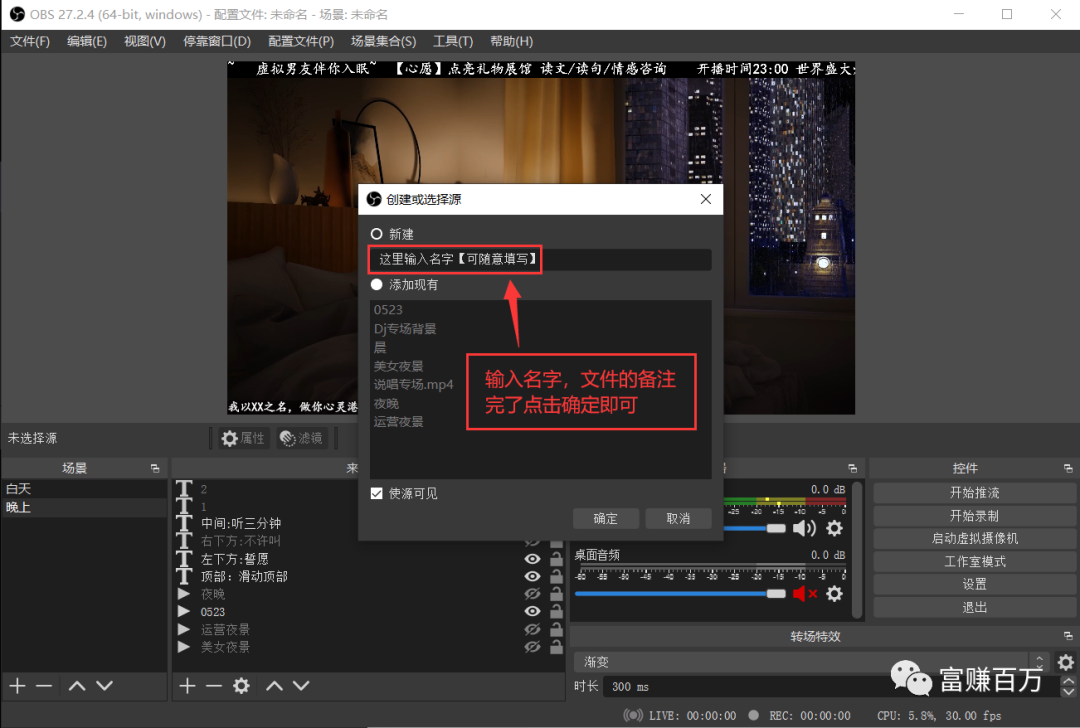This screenshot has height=728, width=1080.
Task: Open the 工具(T) menu
Action: (x=452, y=41)
